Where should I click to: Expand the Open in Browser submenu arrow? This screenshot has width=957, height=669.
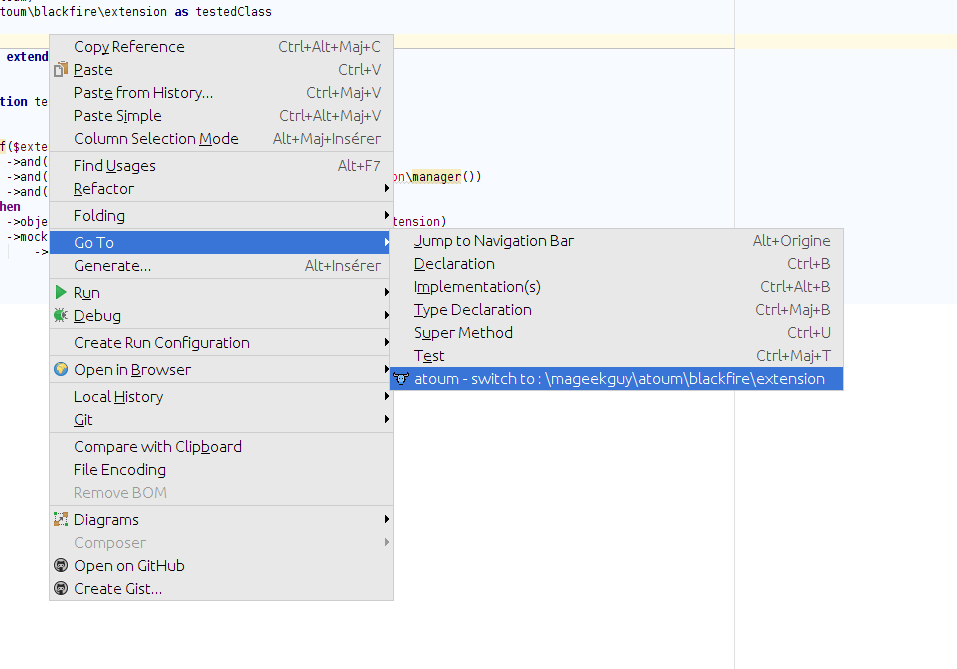(x=386, y=369)
